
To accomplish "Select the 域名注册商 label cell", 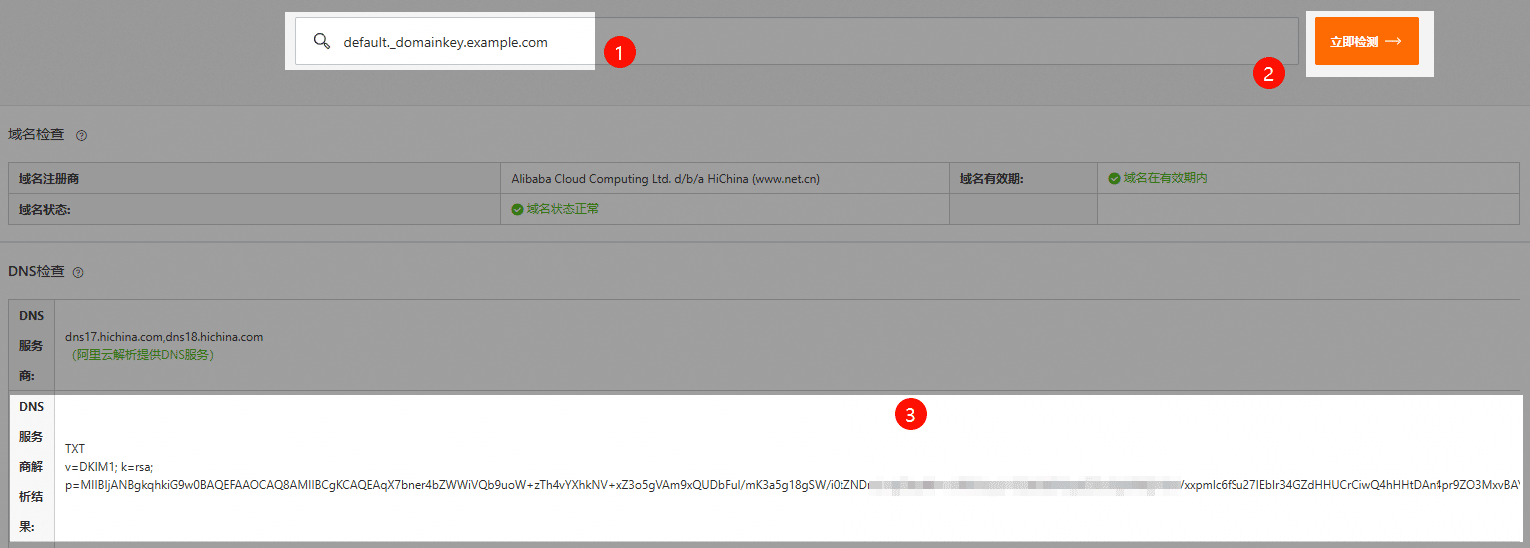I will coord(49,179).
